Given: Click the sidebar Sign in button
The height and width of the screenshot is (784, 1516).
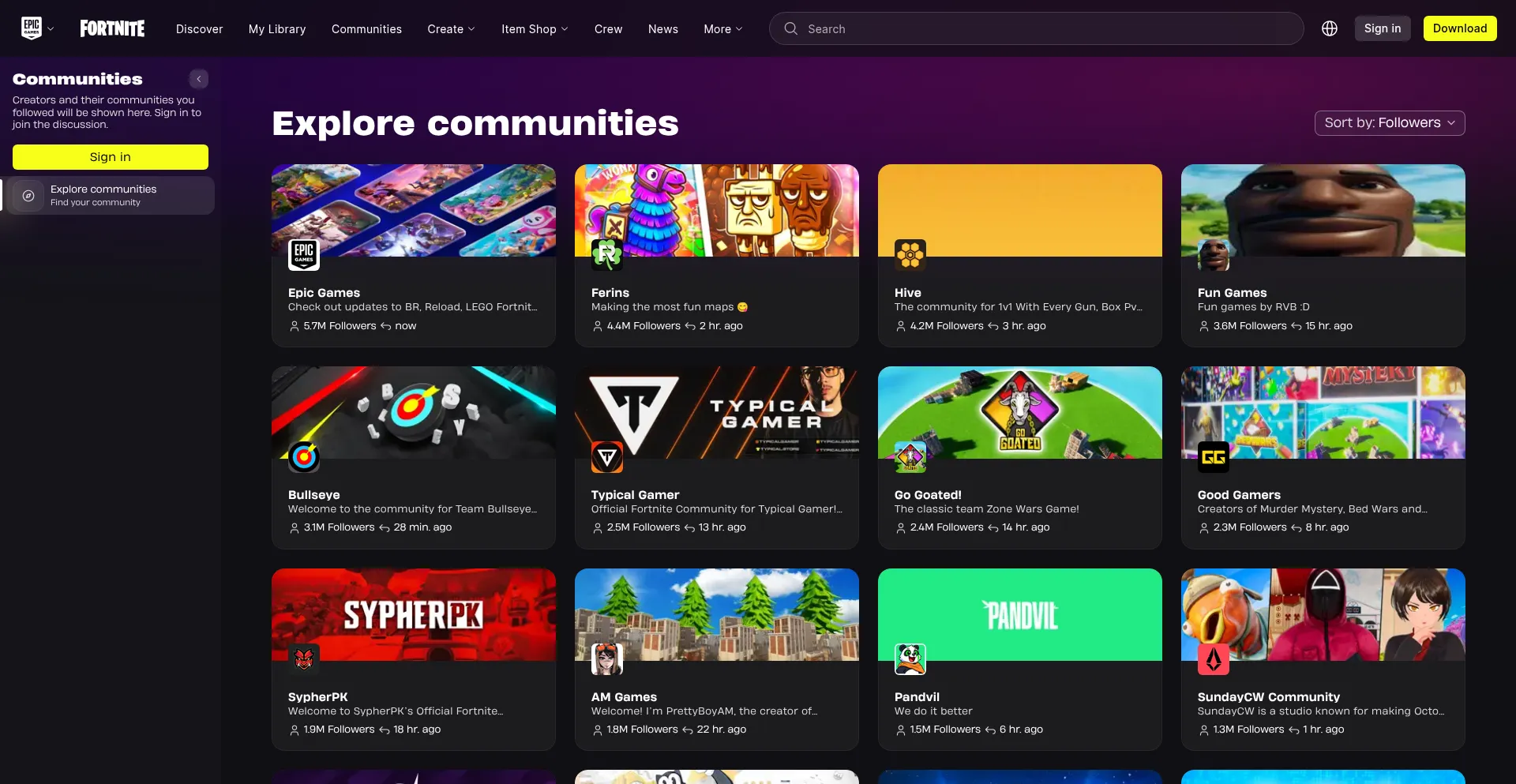Looking at the screenshot, I should (x=110, y=157).
